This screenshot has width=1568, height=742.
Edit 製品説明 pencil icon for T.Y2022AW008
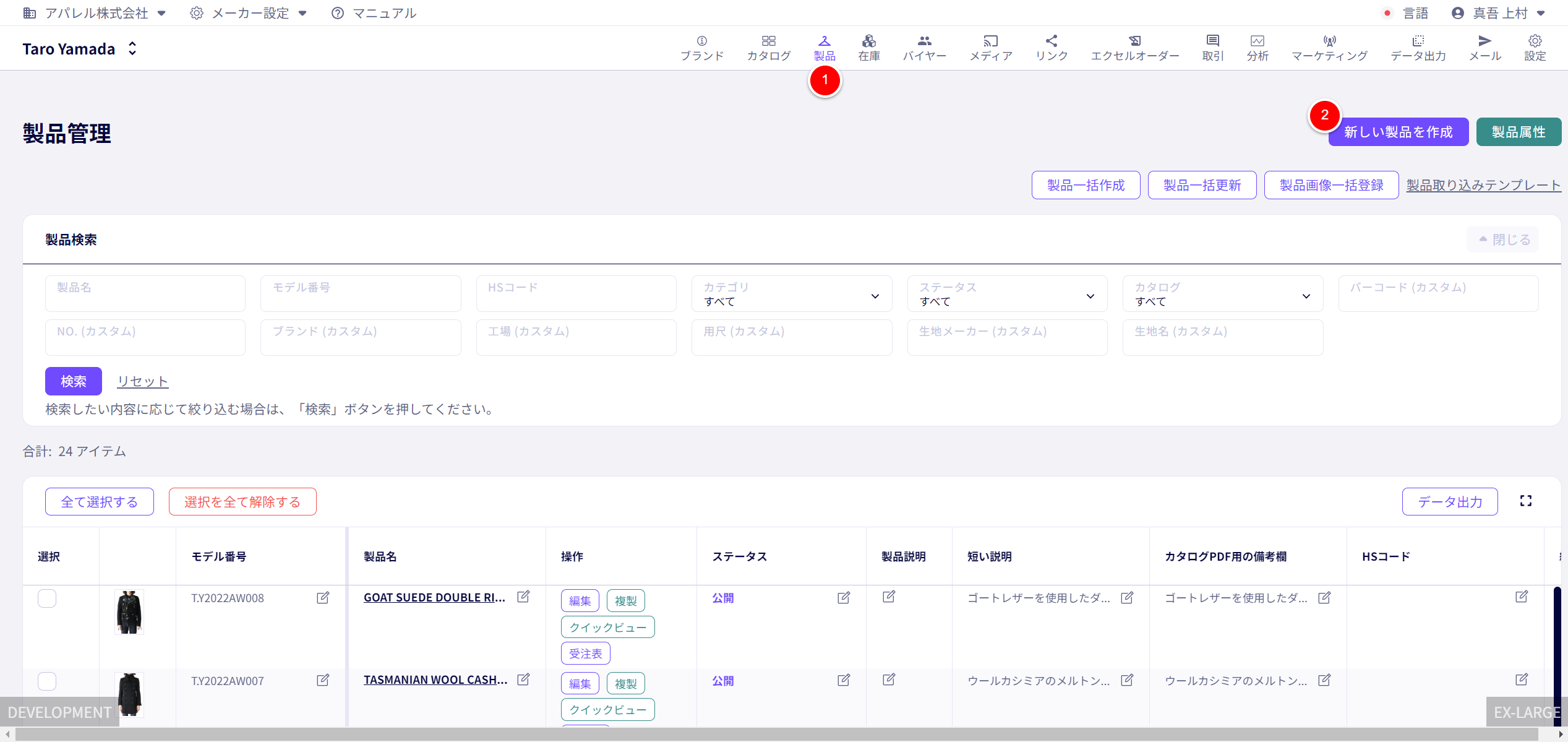coord(889,597)
